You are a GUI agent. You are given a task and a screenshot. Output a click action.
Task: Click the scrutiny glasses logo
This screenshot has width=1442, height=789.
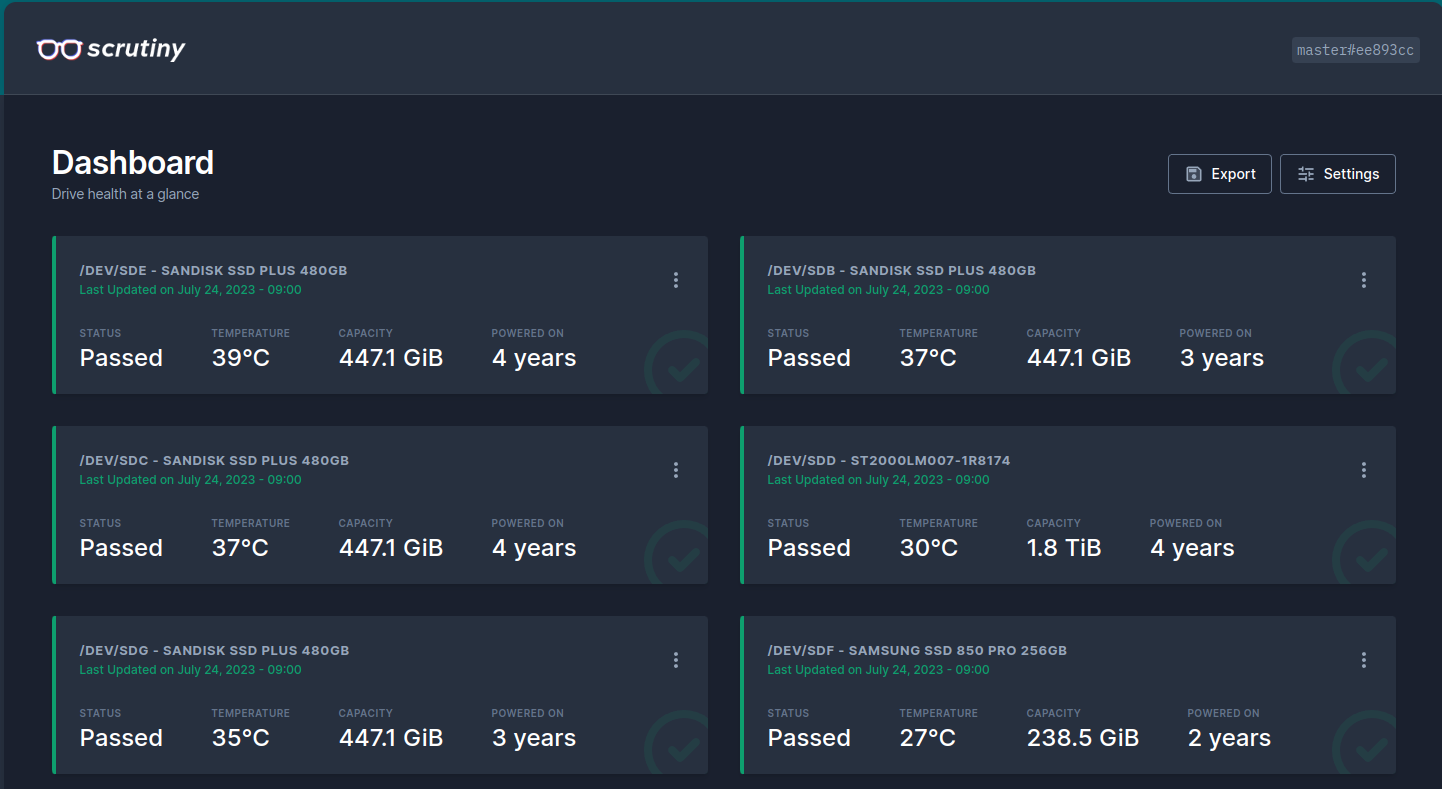[111, 48]
